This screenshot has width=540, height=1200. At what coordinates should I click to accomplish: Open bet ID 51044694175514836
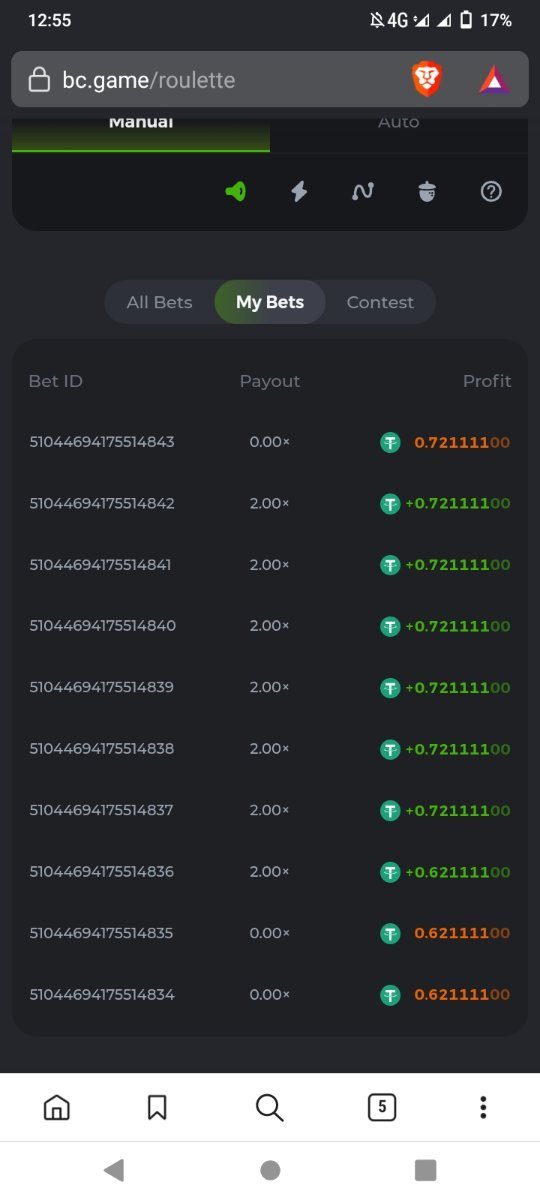[x=102, y=872]
